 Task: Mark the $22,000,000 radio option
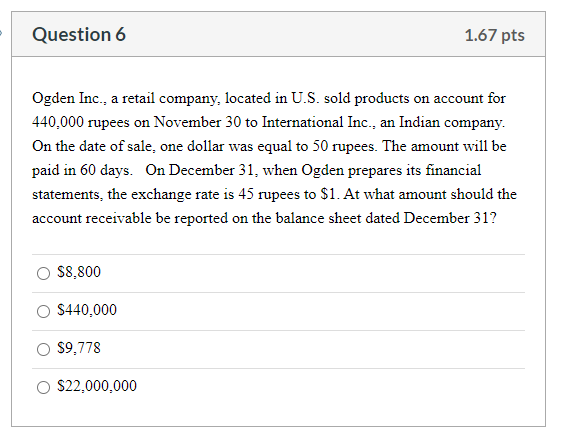click(43, 387)
